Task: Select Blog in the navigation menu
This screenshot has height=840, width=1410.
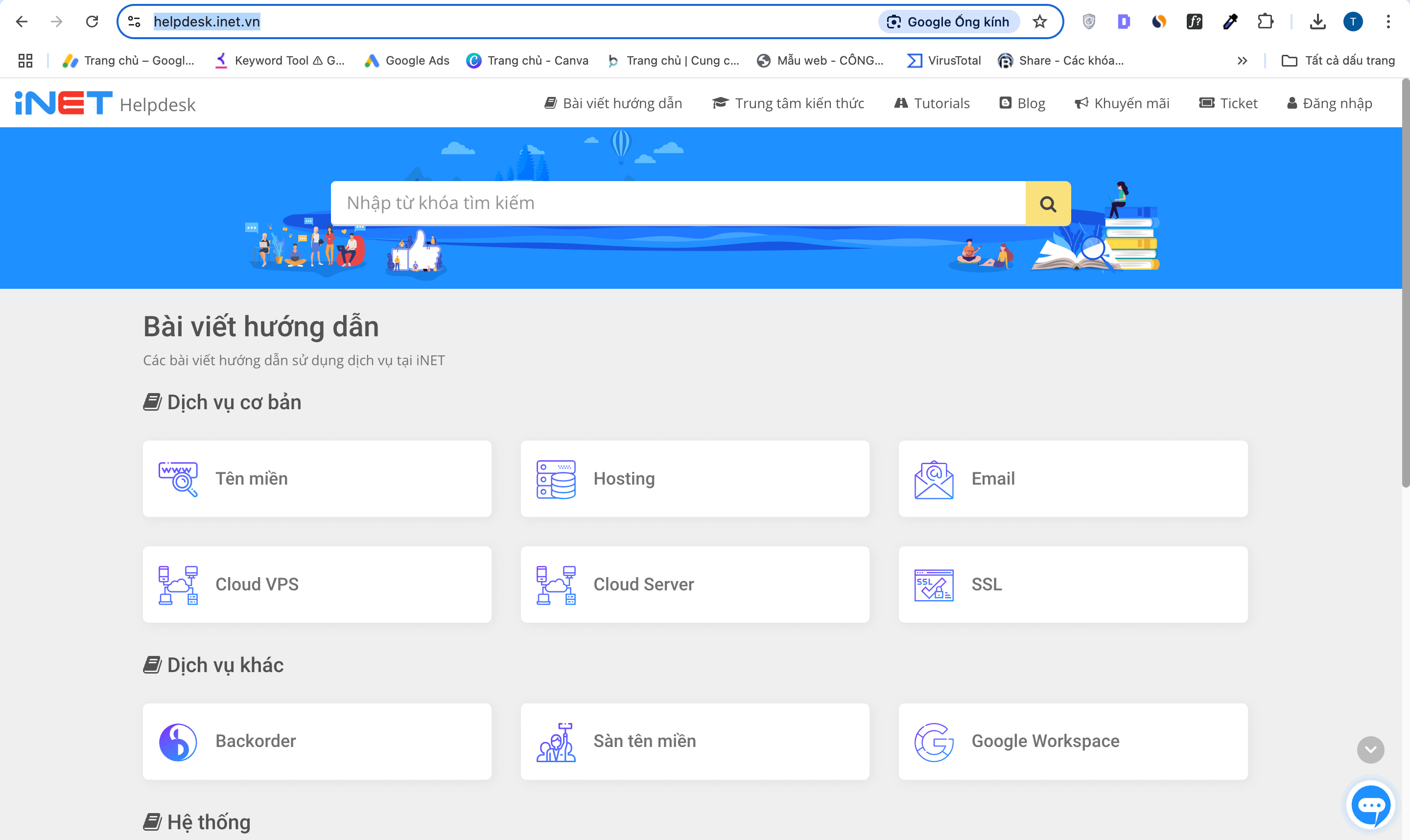Action: [1022, 102]
